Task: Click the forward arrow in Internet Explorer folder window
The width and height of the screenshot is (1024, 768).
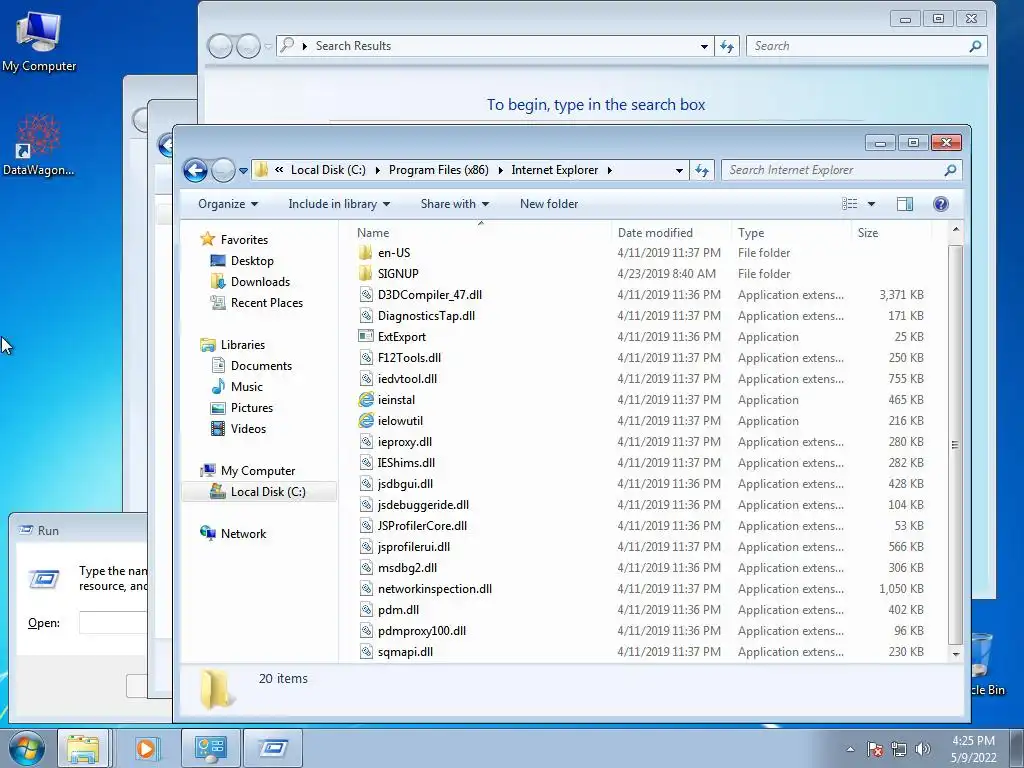Action: click(223, 170)
